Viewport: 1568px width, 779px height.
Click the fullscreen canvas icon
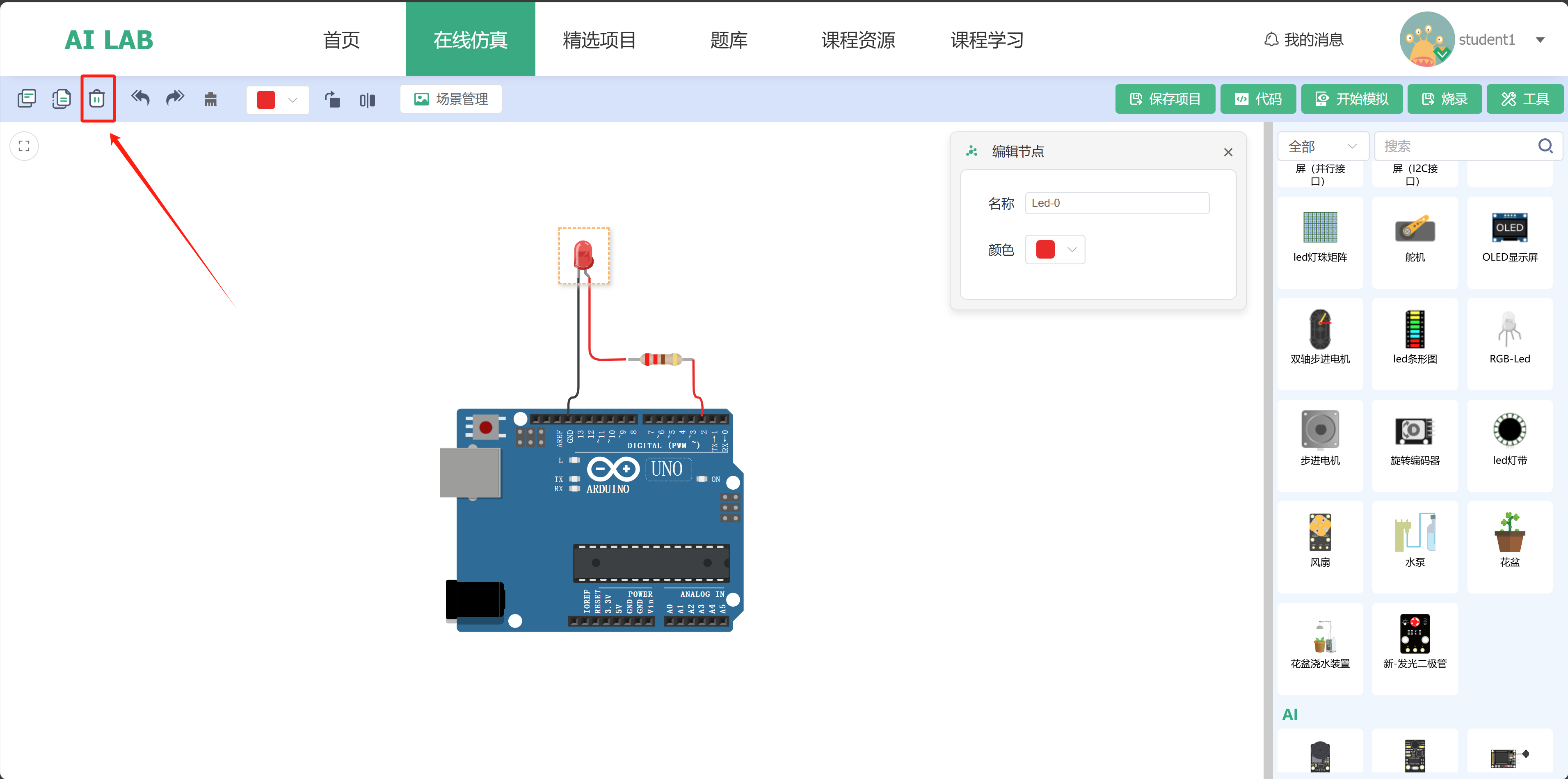pos(24,146)
